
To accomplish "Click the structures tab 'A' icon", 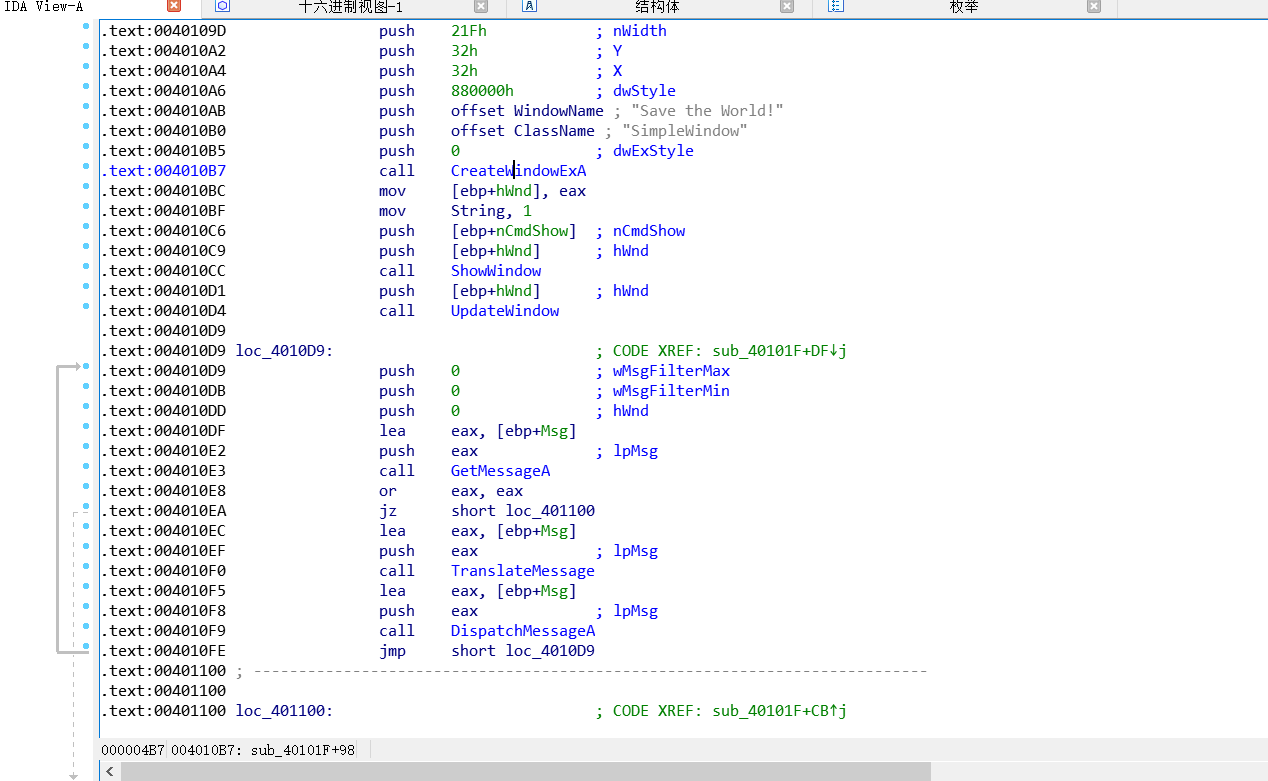I will (530, 6).
